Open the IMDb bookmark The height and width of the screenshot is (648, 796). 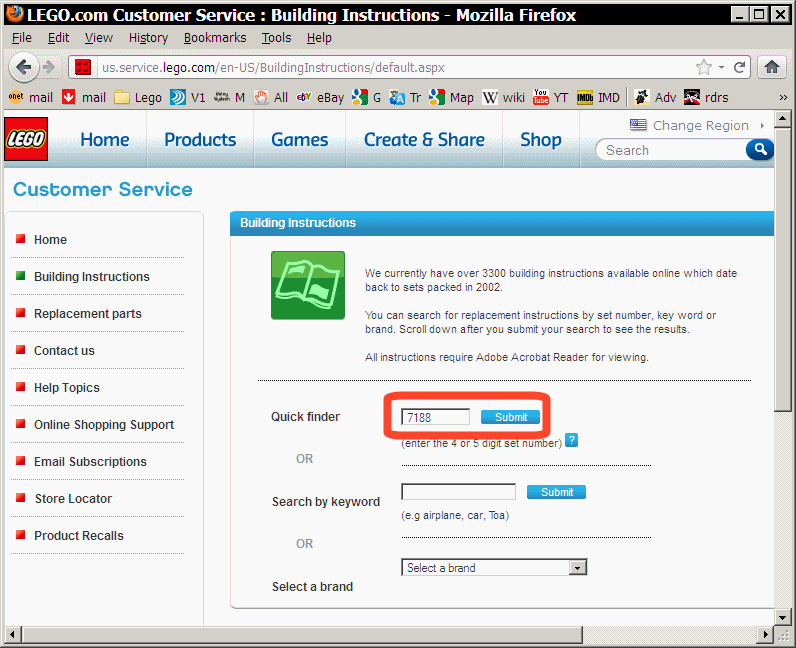click(598, 97)
